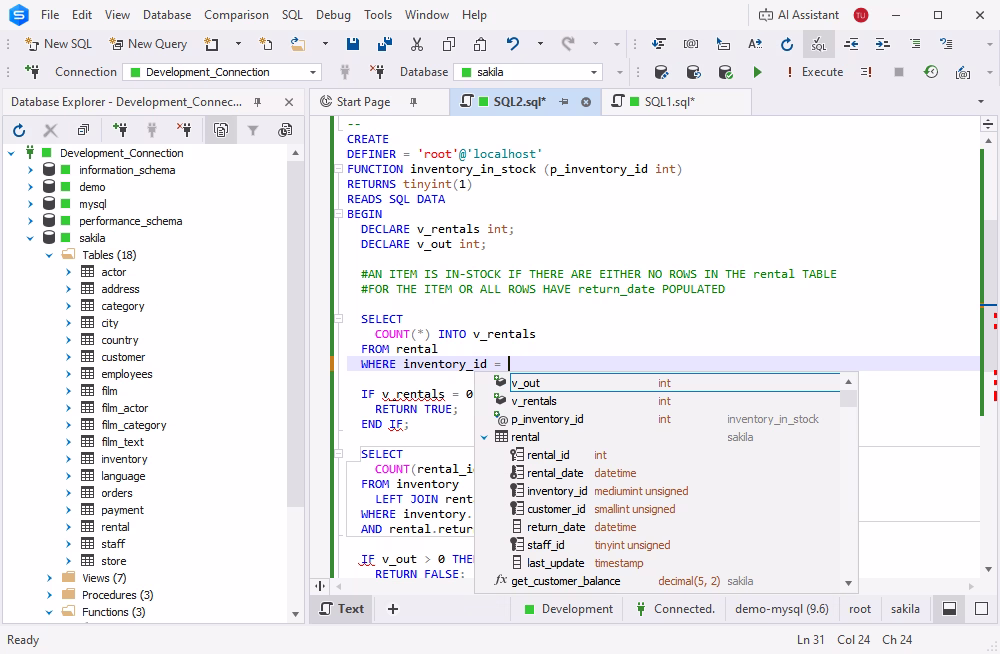Click disconnect plug icon next to Database label

pyautogui.click(x=377, y=72)
